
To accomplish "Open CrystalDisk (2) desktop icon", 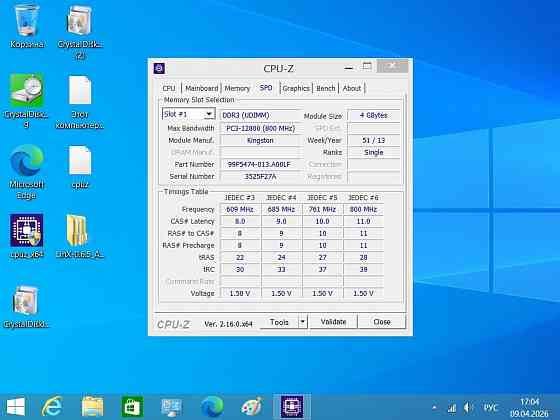I will tap(80, 30).
